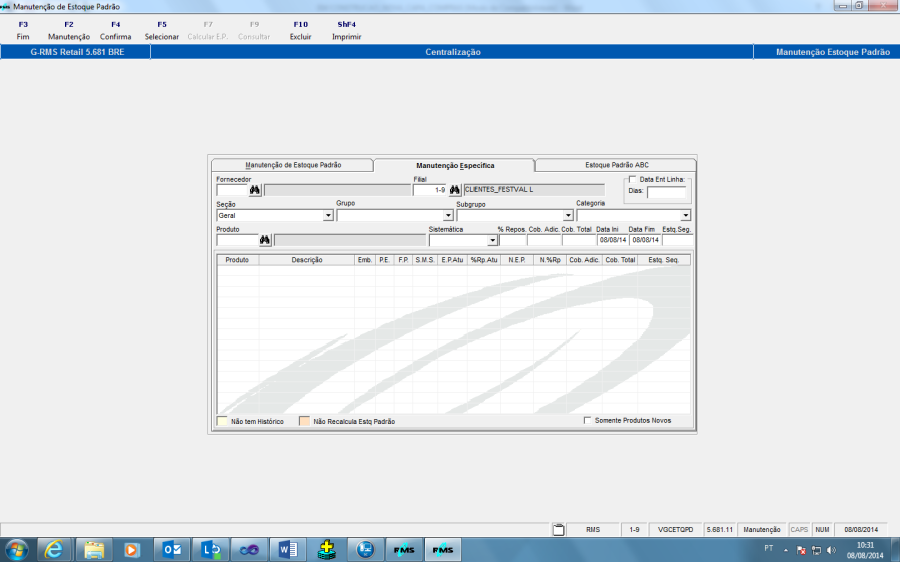The width and height of the screenshot is (900, 562).
Task: Expand the Categoria dropdown
Action: click(x=685, y=216)
